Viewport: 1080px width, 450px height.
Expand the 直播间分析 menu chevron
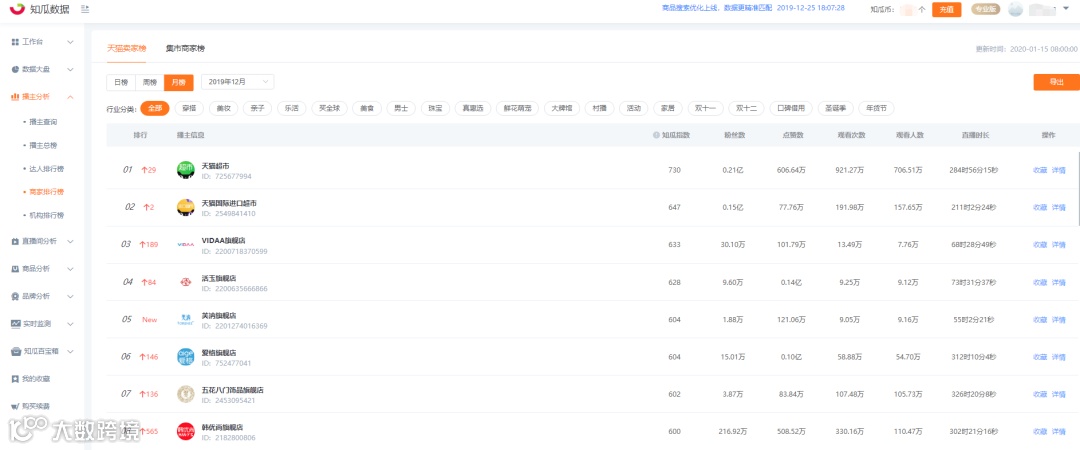tap(70, 241)
